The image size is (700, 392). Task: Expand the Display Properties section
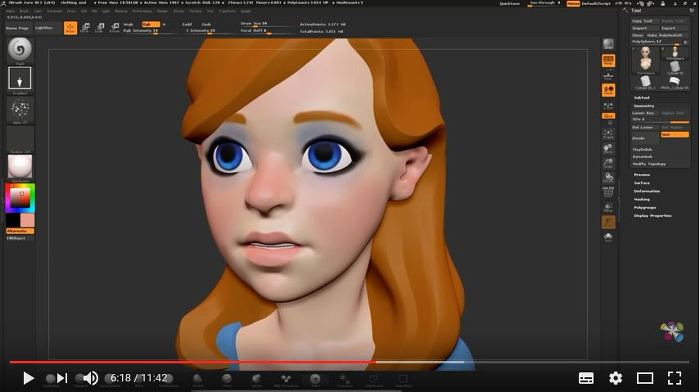click(653, 216)
